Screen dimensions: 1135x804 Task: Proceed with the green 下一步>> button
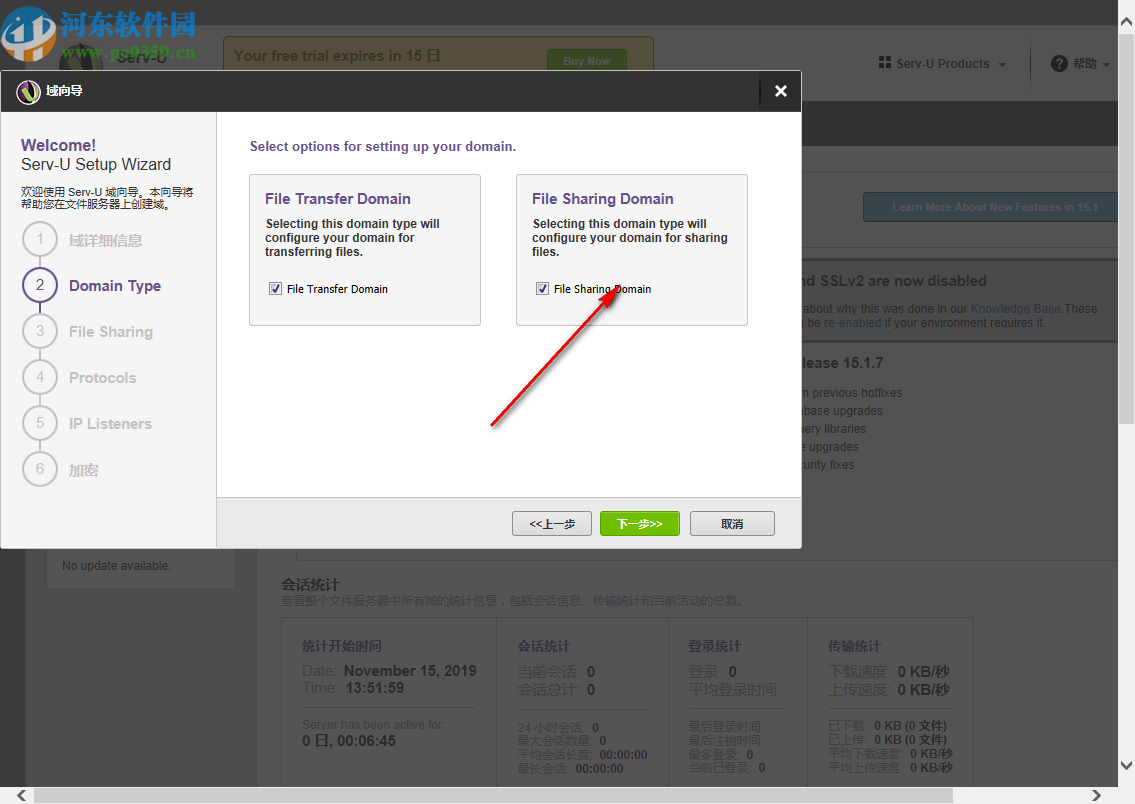(x=639, y=523)
